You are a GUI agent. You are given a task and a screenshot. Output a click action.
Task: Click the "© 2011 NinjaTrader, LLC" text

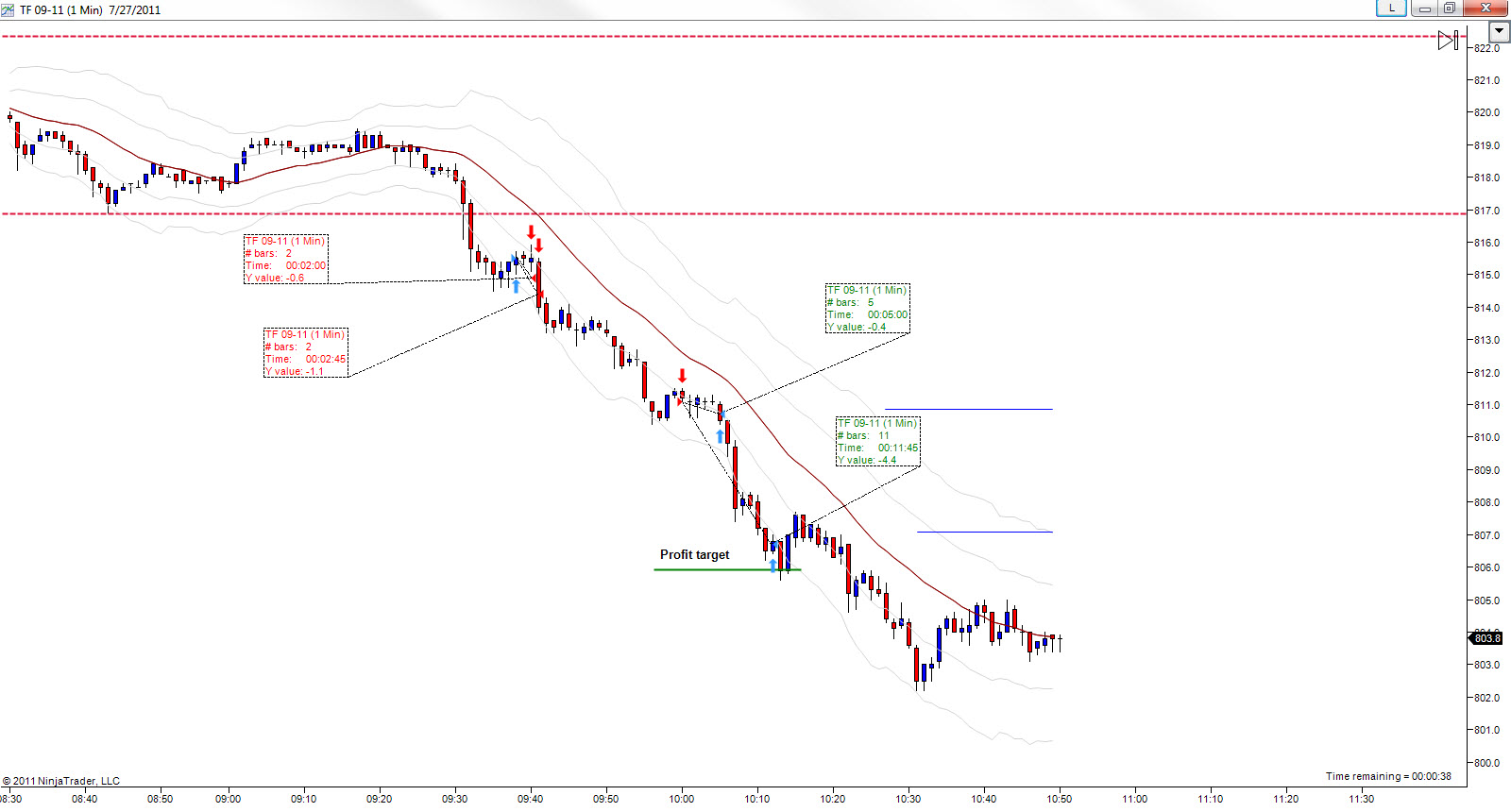click(x=61, y=781)
